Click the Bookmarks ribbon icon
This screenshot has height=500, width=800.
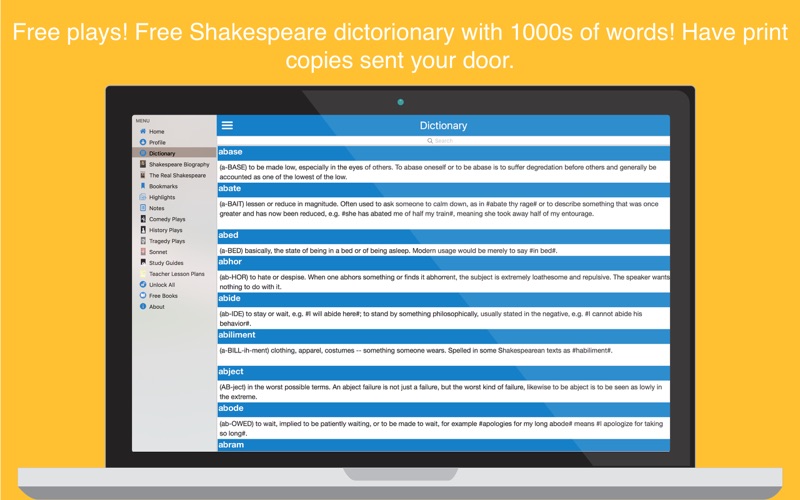pyautogui.click(x=143, y=186)
